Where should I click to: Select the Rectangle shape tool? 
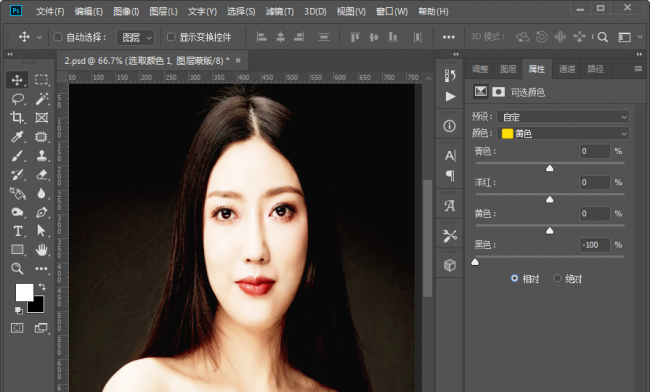pyautogui.click(x=17, y=249)
